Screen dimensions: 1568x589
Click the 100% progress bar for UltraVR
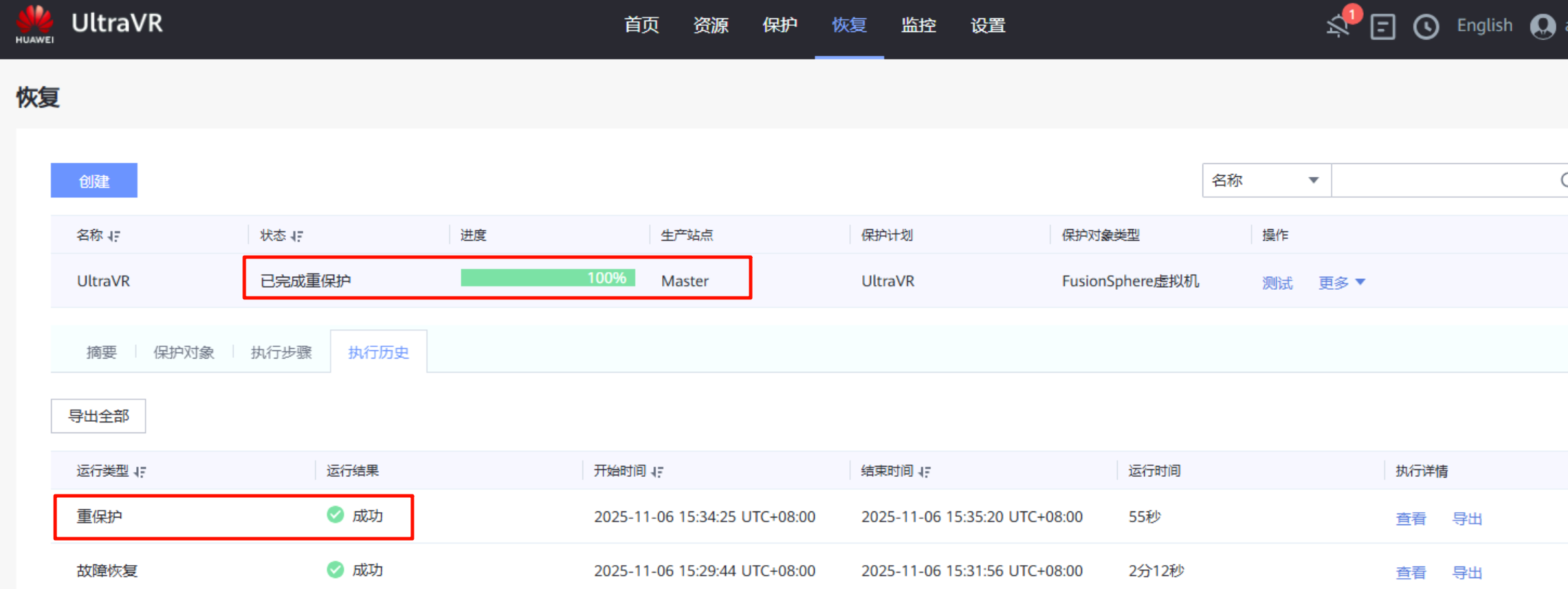pos(547,278)
